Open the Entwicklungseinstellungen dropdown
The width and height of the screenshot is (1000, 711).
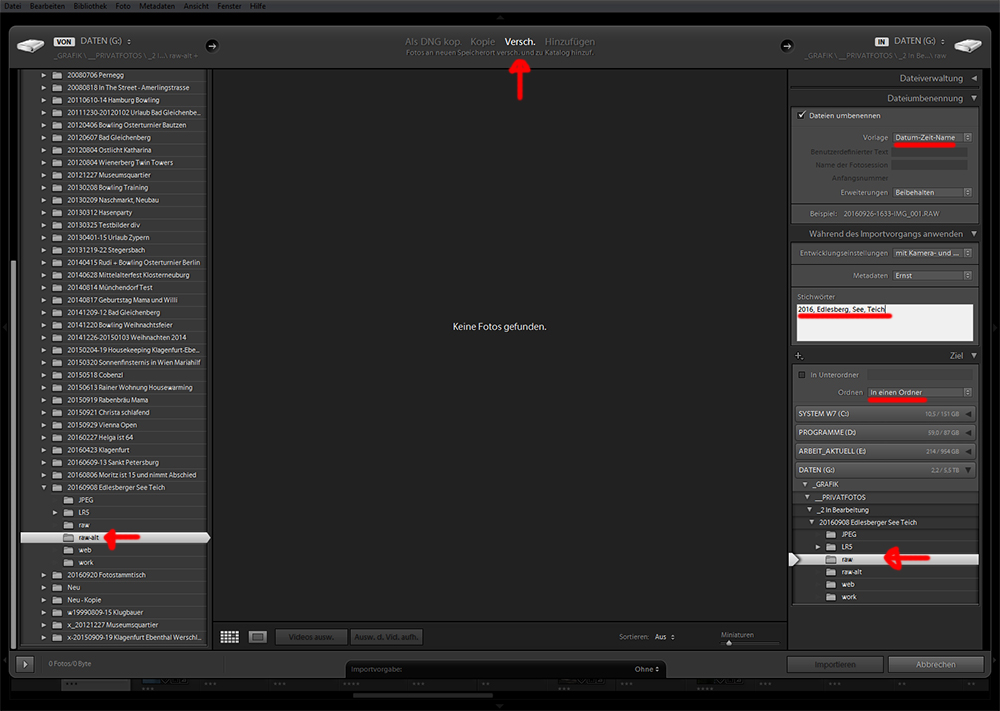click(x=932, y=253)
